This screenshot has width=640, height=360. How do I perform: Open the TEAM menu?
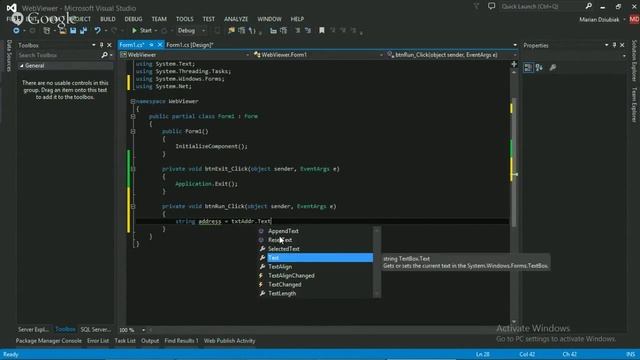(x=159, y=19)
